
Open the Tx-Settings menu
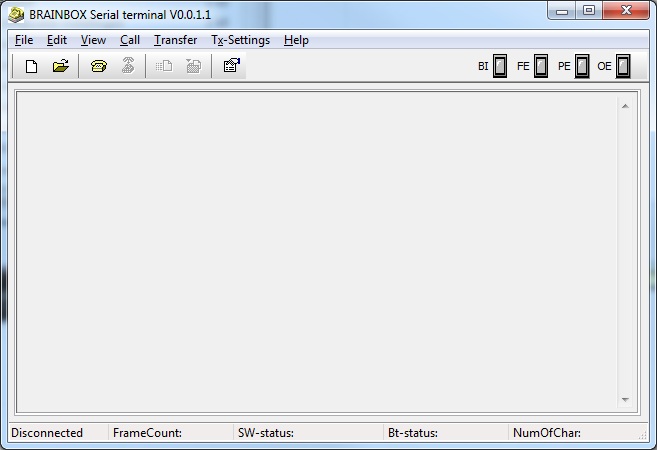tap(241, 40)
